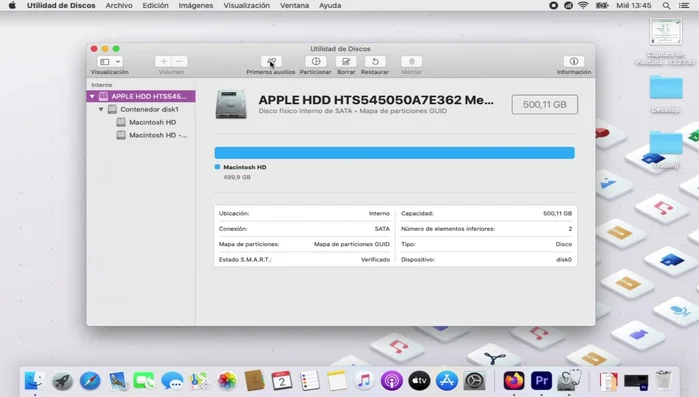Open Spotlight search in the menu bar
This screenshot has height=397, width=699.
tap(666, 5)
